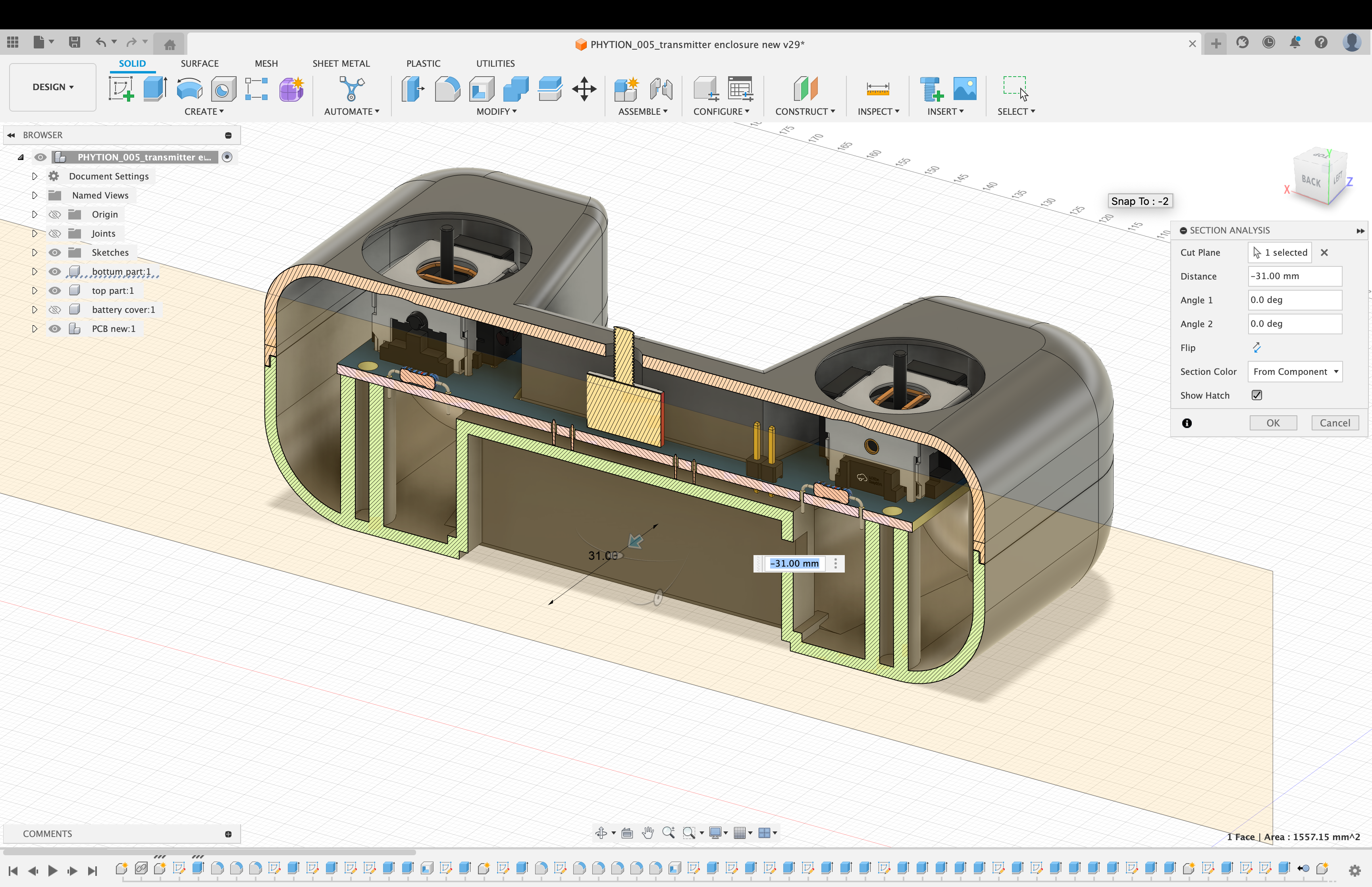The width and height of the screenshot is (1372, 887).
Task: Change Section Color dropdown from Component
Action: 1295,371
